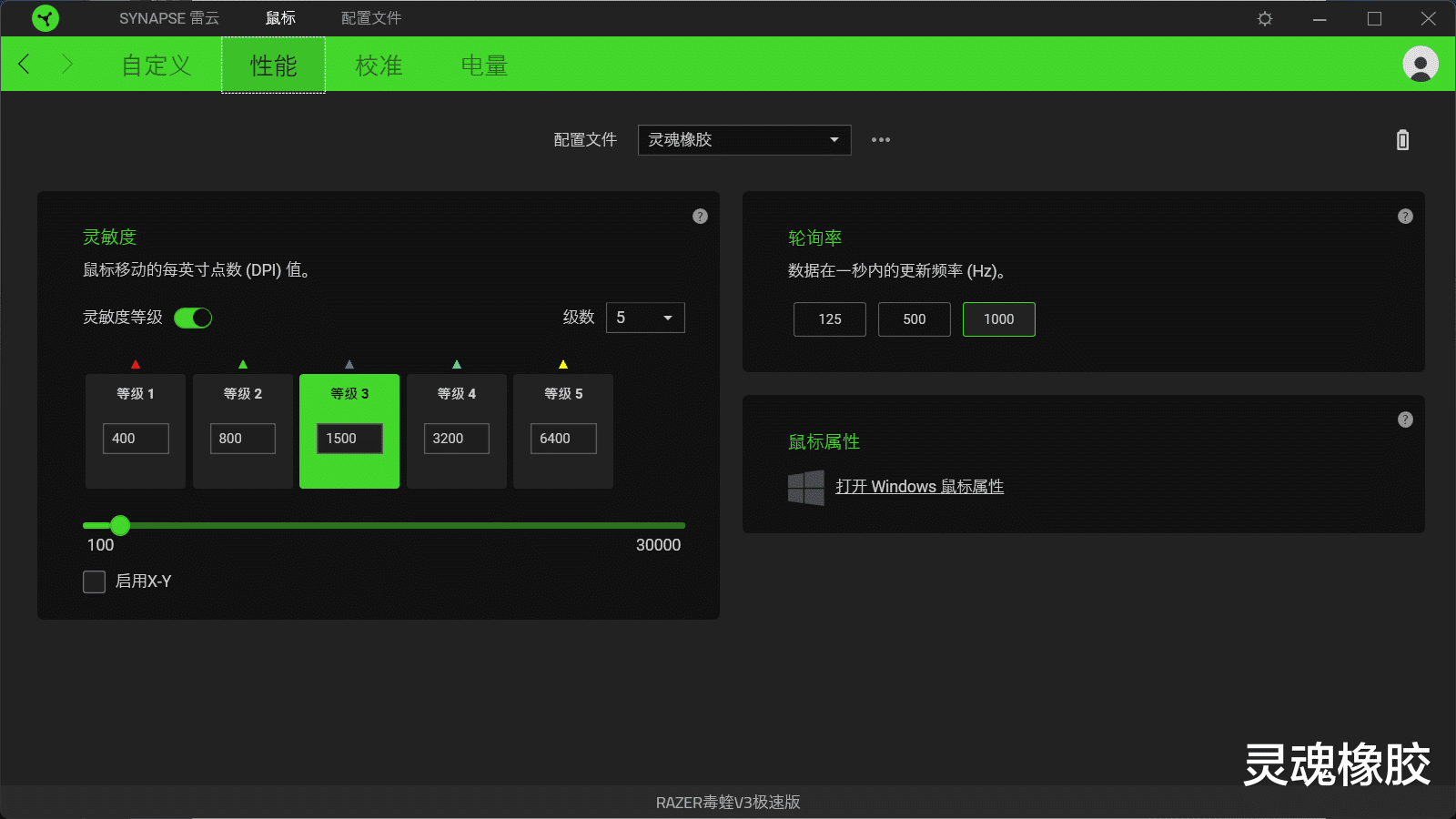This screenshot has width=1456, height=819.
Task: Click green indicator above 等级 2
Action: tap(243, 364)
